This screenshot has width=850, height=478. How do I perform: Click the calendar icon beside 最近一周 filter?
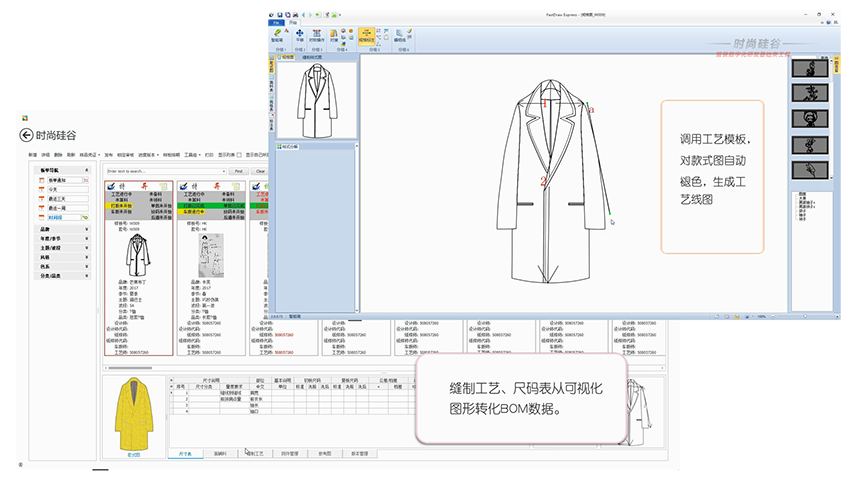point(42,208)
